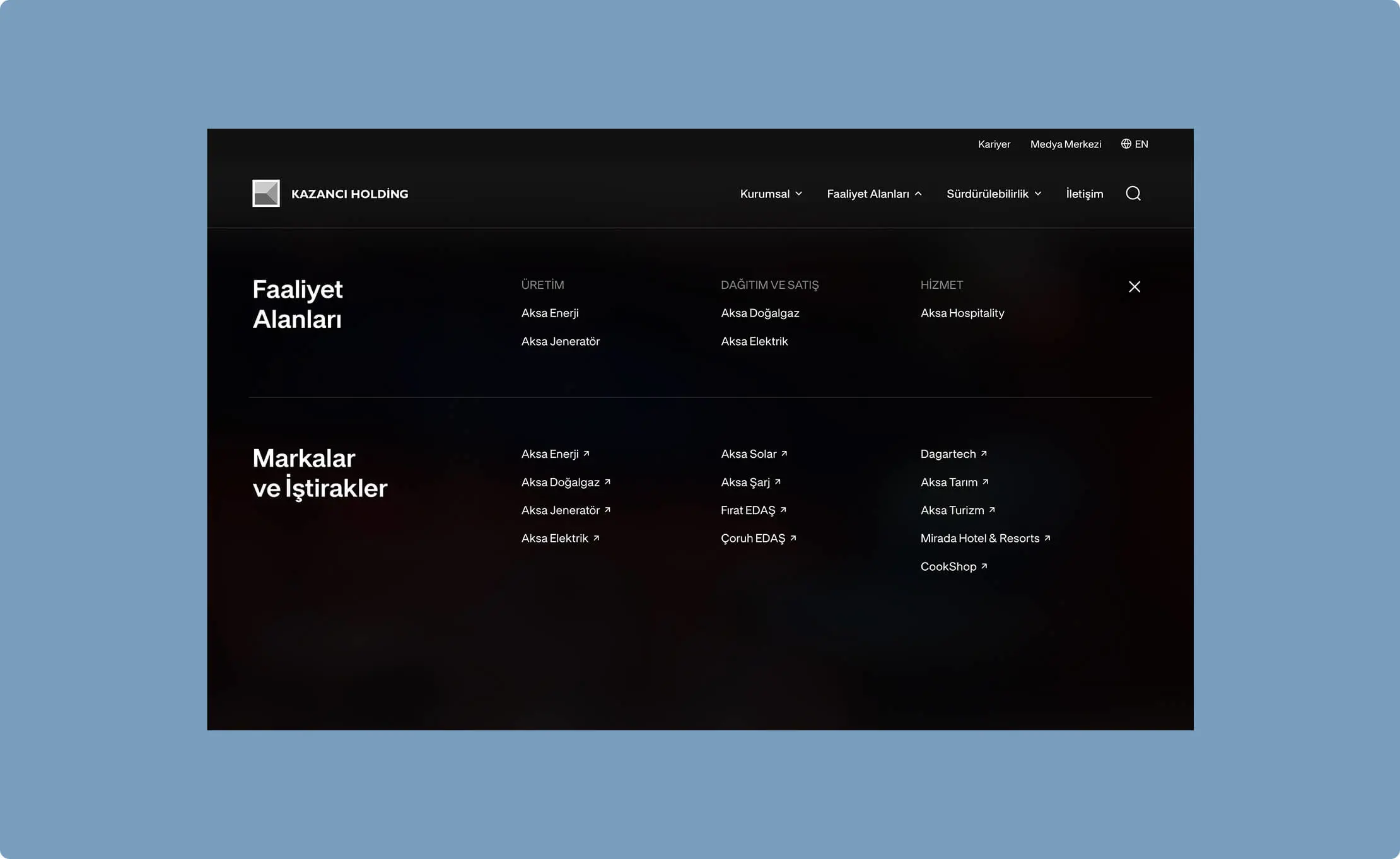Click external arrow beside Çoruh EDAŞ
Screen dimensions: 1400x859
tap(793, 538)
